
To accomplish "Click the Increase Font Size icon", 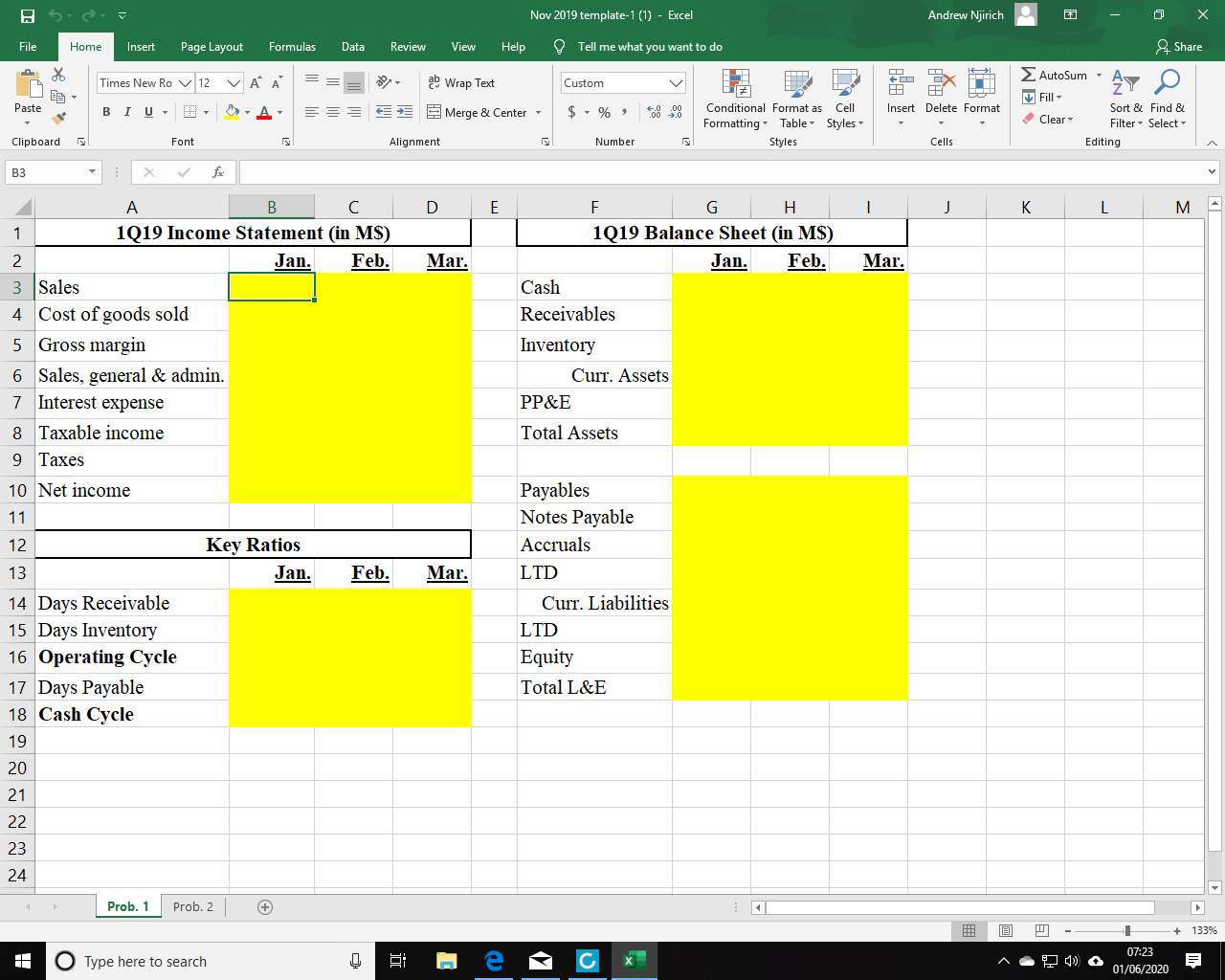I will [256, 83].
